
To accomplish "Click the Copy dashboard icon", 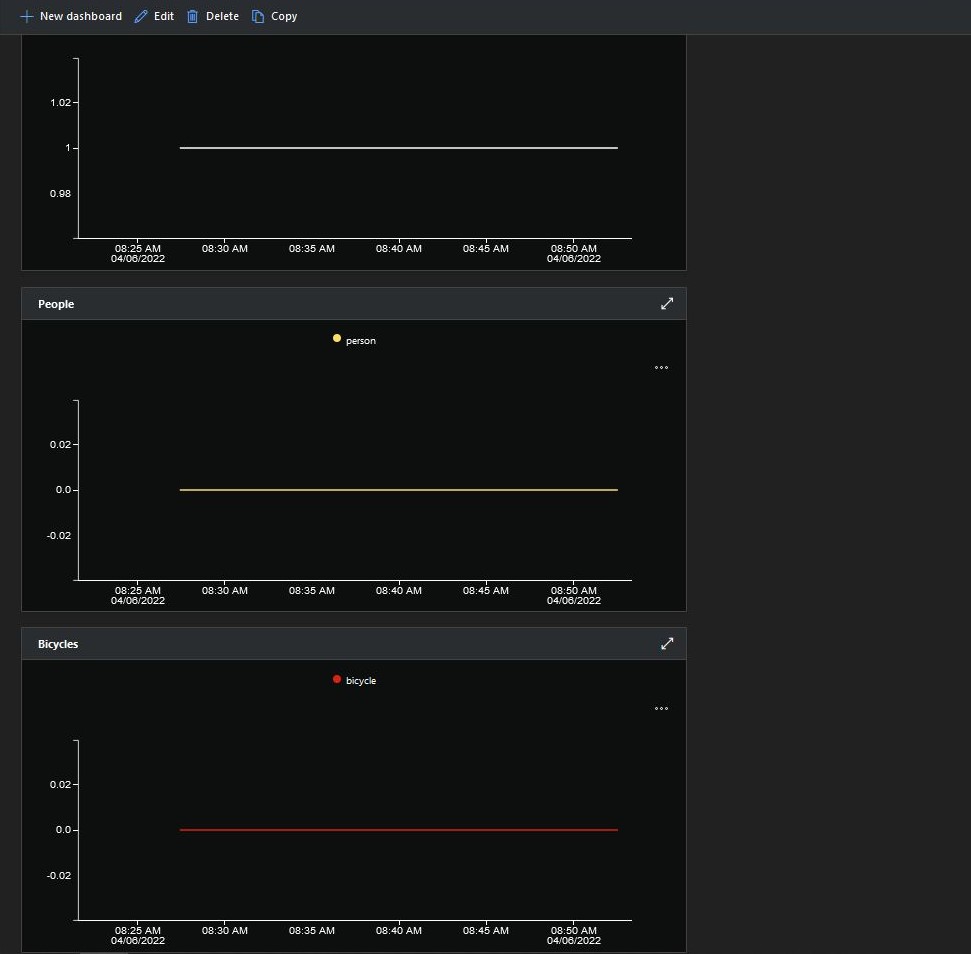I will coord(258,17).
